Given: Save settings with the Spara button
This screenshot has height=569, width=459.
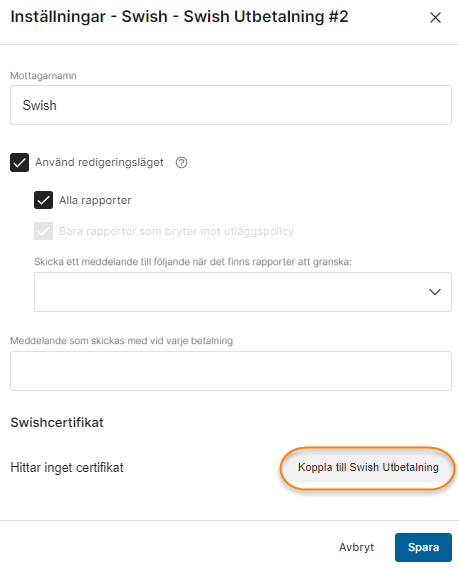Looking at the screenshot, I should pyautogui.click(x=423, y=547).
